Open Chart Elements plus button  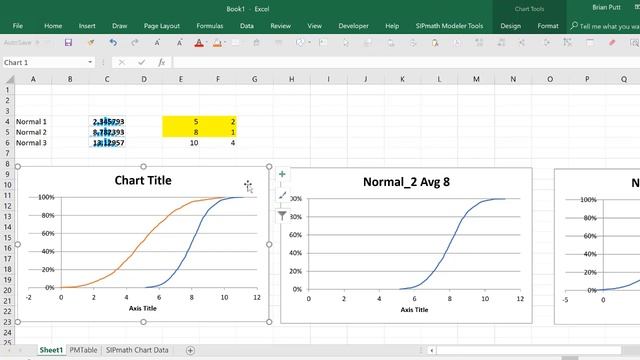(282, 174)
